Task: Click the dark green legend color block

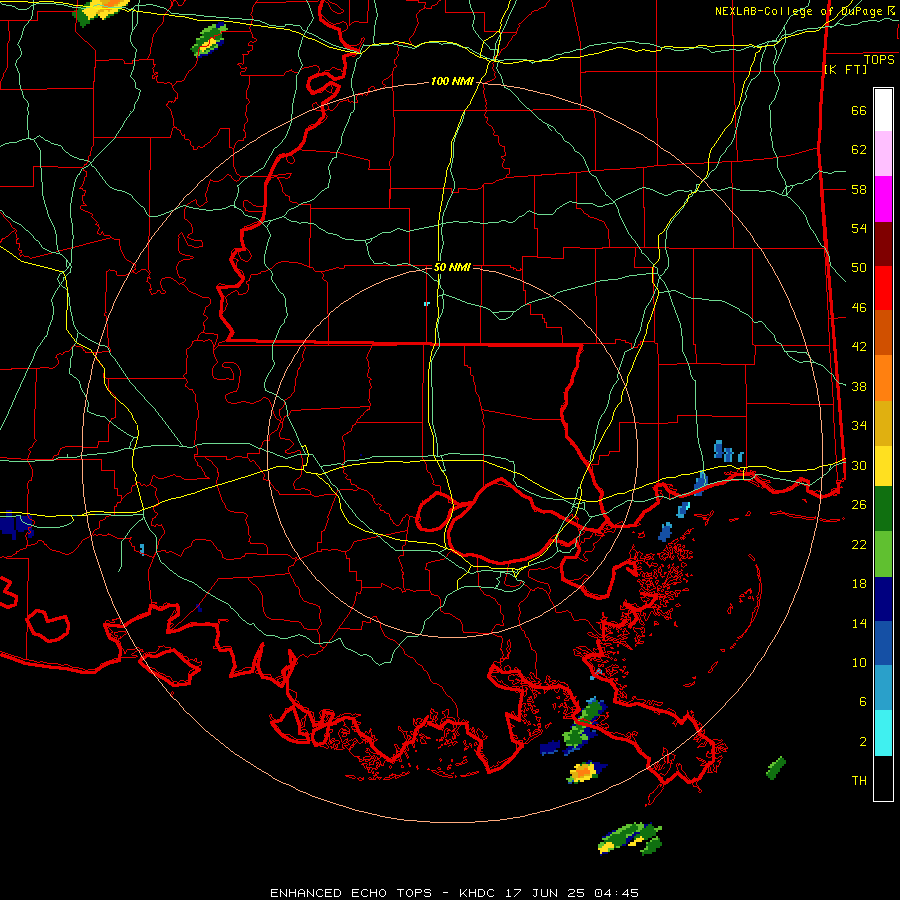Action: pyautogui.click(x=883, y=509)
